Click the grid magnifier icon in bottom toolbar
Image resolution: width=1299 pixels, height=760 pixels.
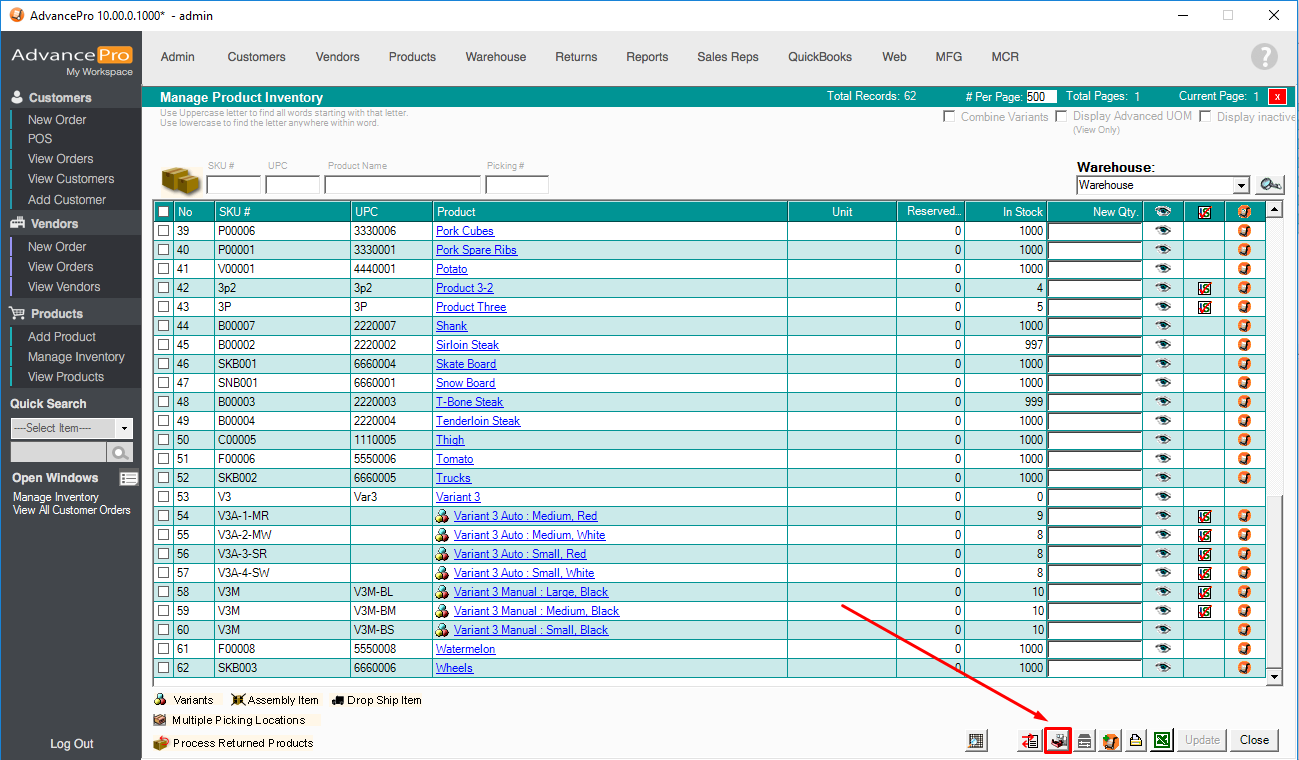977,741
